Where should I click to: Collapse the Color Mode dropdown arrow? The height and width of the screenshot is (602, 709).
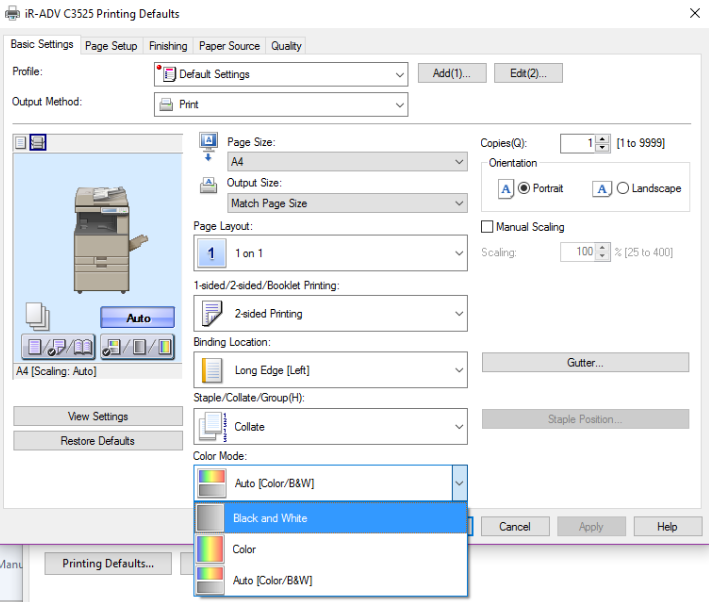459,483
